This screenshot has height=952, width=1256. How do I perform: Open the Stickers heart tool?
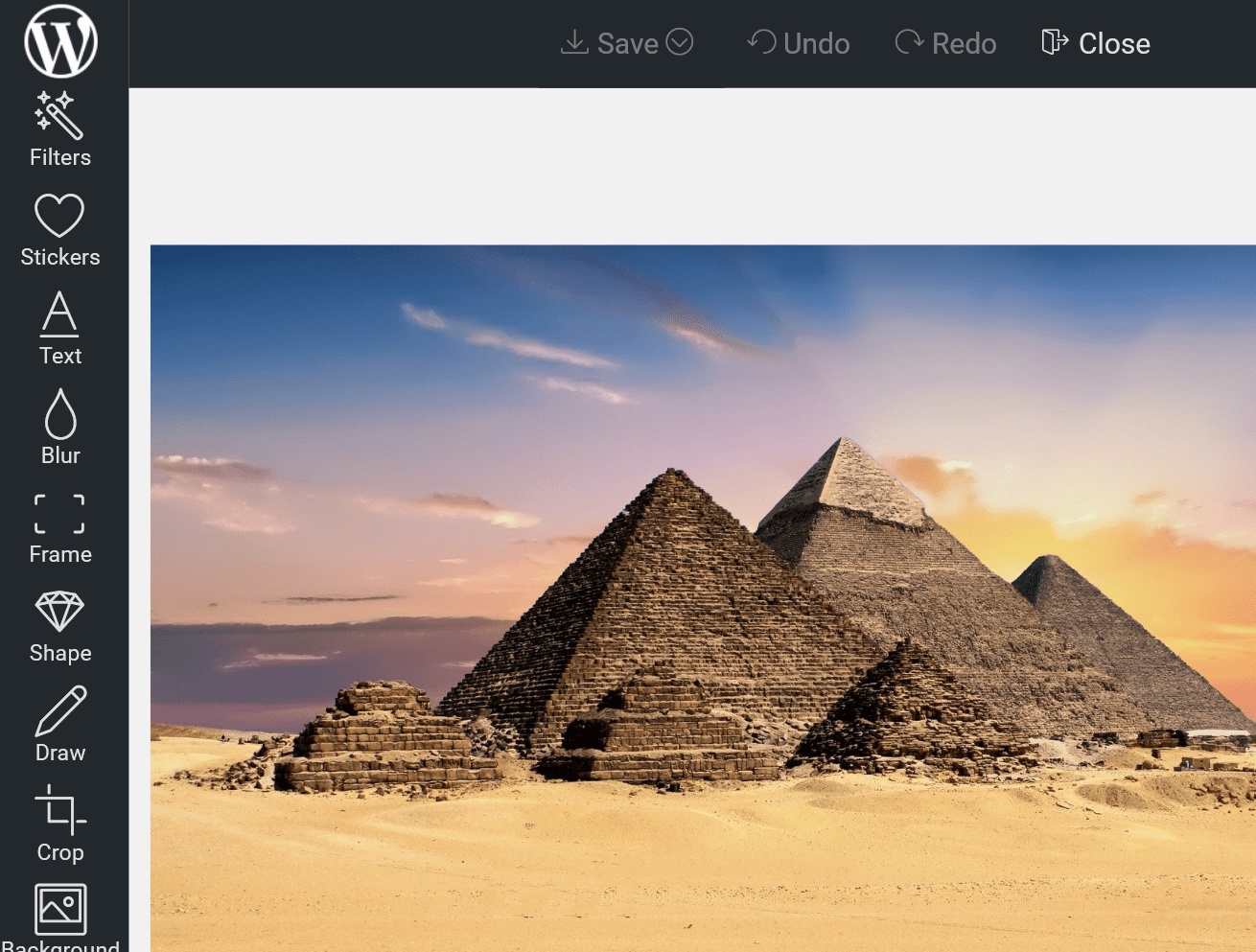pyautogui.click(x=59, y=230)
